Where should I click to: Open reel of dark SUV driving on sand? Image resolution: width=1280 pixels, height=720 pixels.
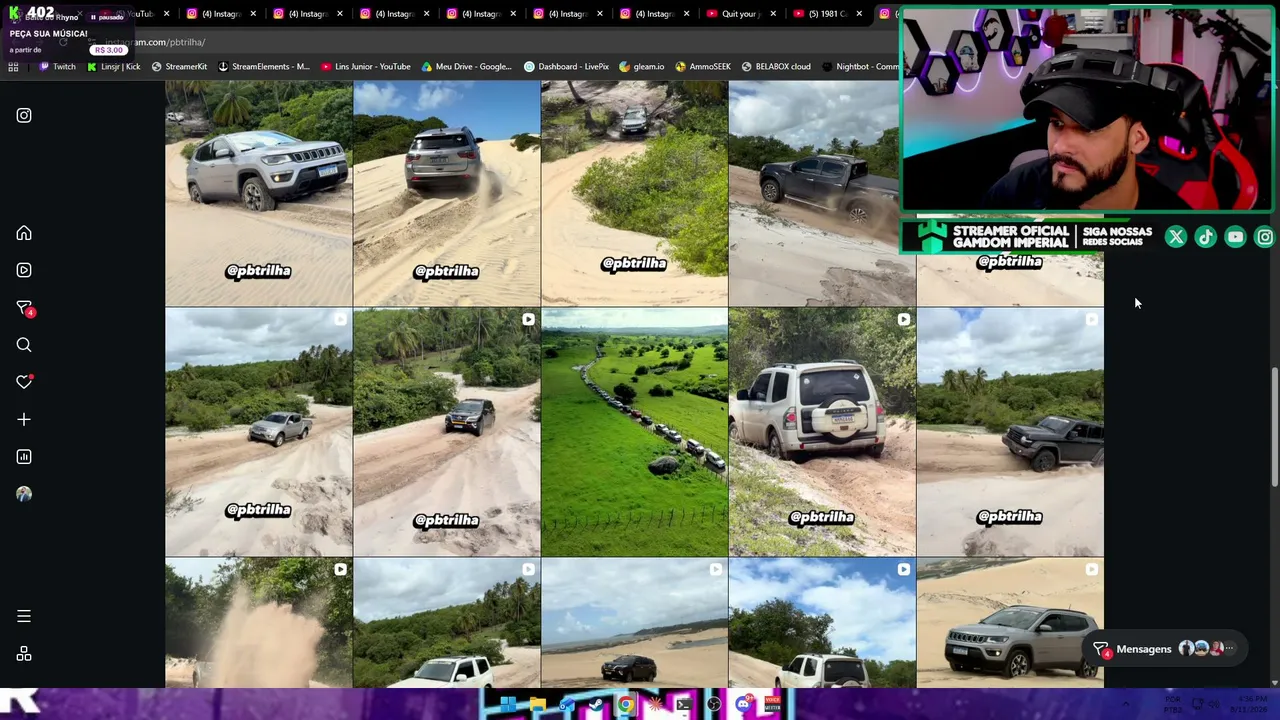click(x=446, y=432)
